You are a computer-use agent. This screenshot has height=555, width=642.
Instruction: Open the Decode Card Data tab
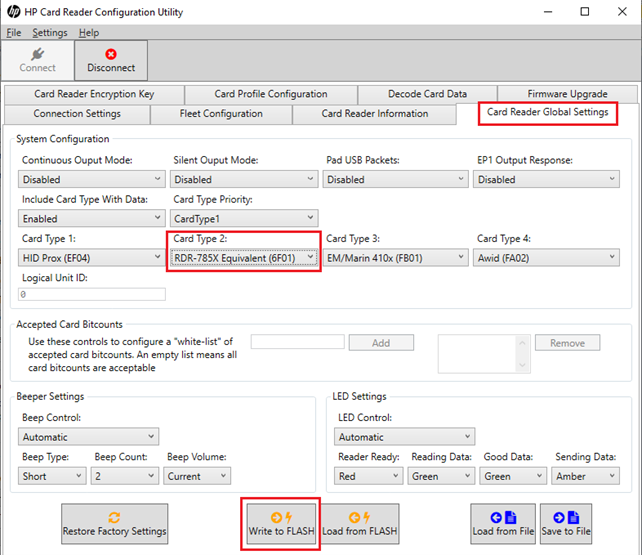(427, 94)
